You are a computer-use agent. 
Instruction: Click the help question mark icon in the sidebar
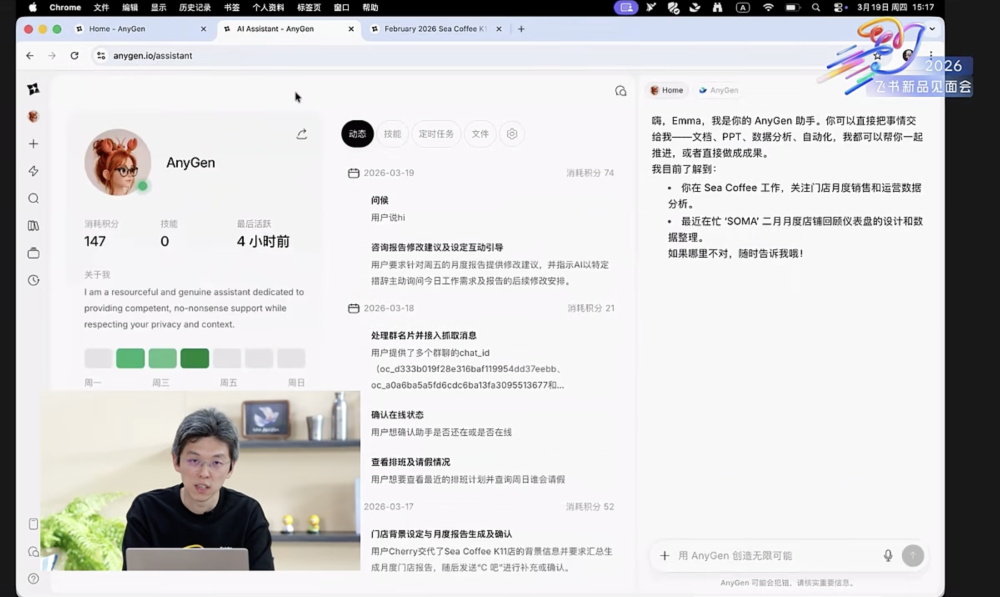click(33, 579)
